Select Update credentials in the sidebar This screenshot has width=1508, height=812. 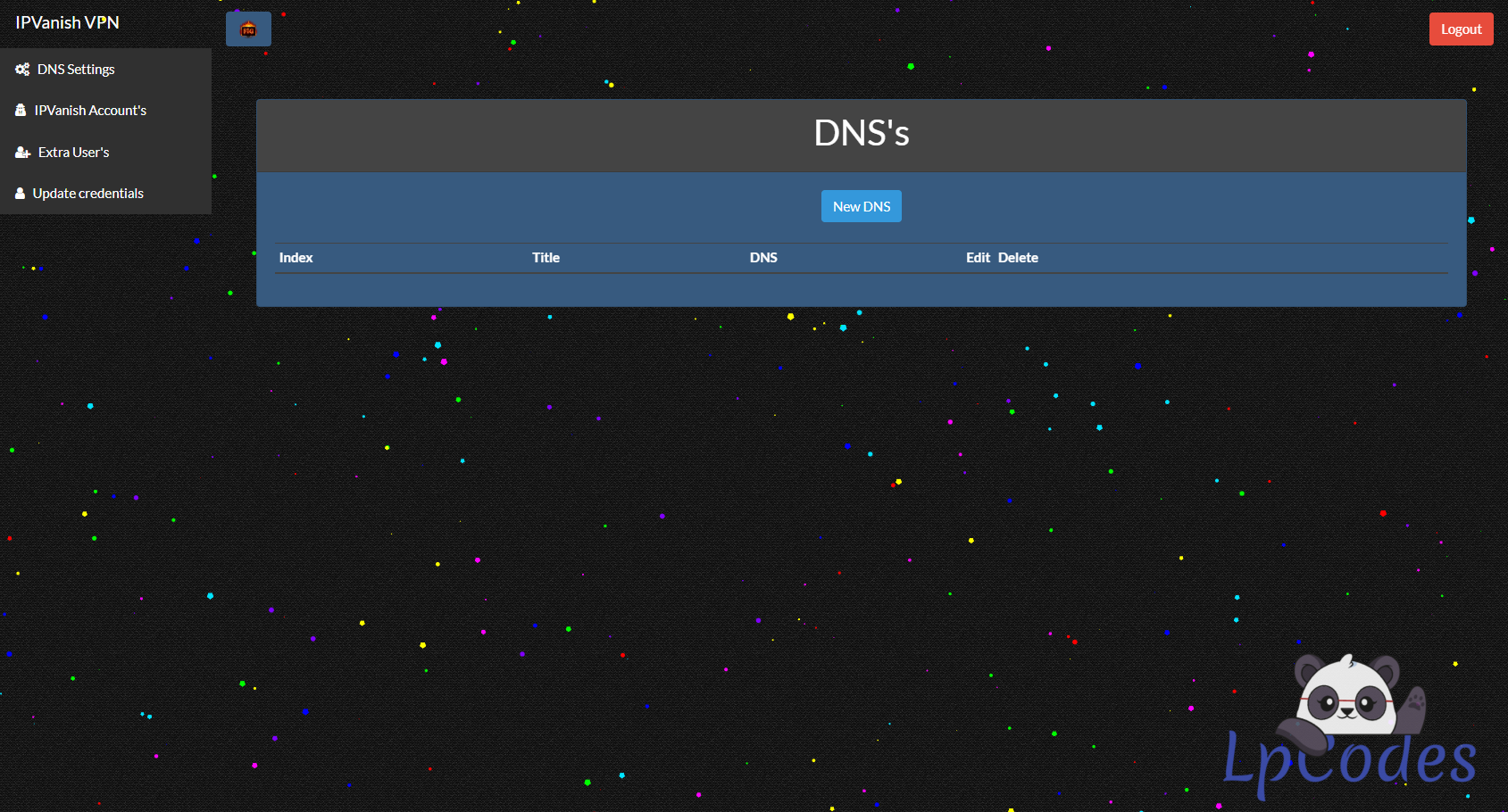tap(87, 194)
